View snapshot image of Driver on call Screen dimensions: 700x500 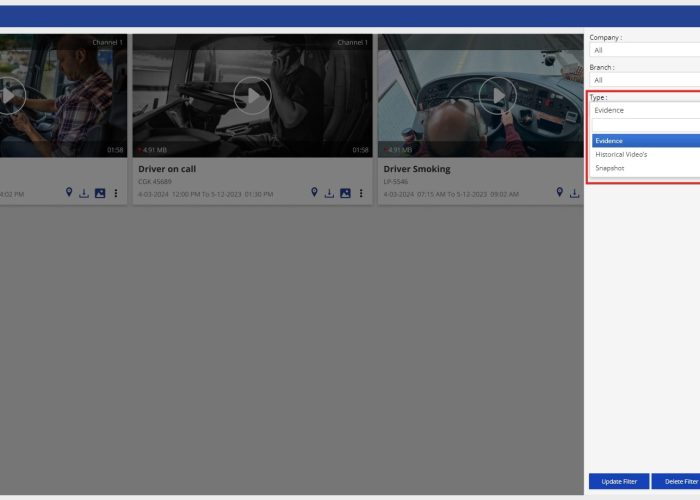[x=345, y=193]
